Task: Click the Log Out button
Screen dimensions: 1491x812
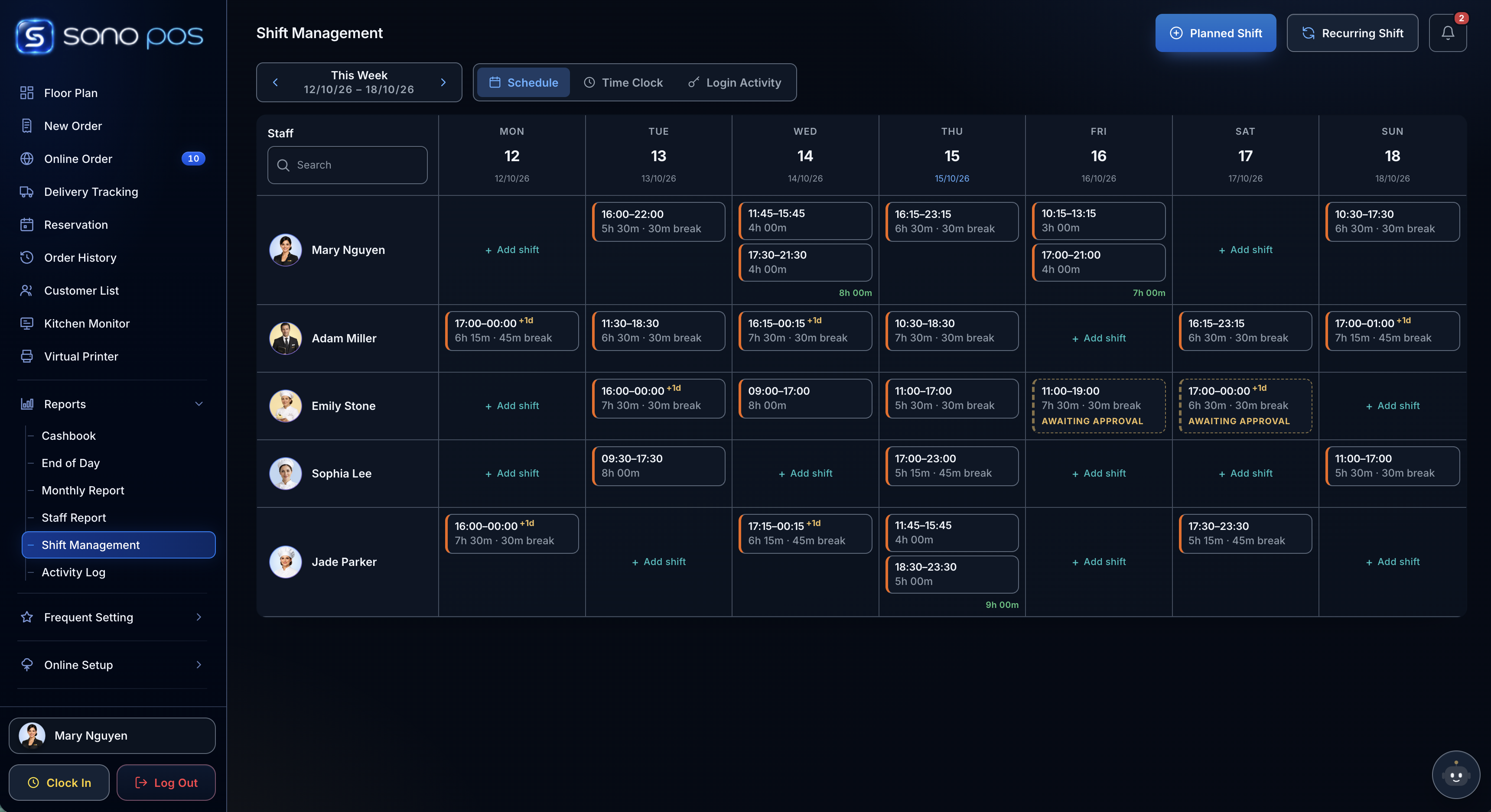Action: (x=166, y=783)
